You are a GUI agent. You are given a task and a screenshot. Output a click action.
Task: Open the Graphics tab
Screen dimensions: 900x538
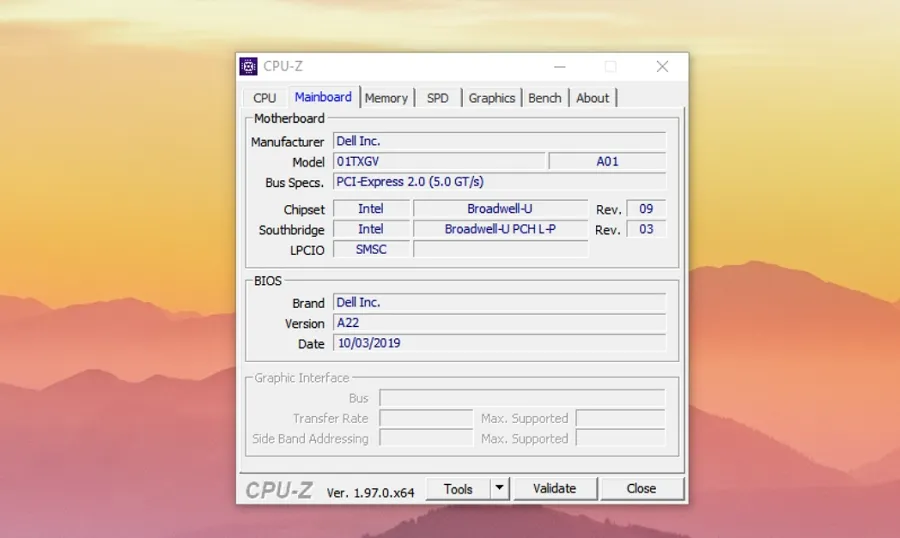coord(491,98)
